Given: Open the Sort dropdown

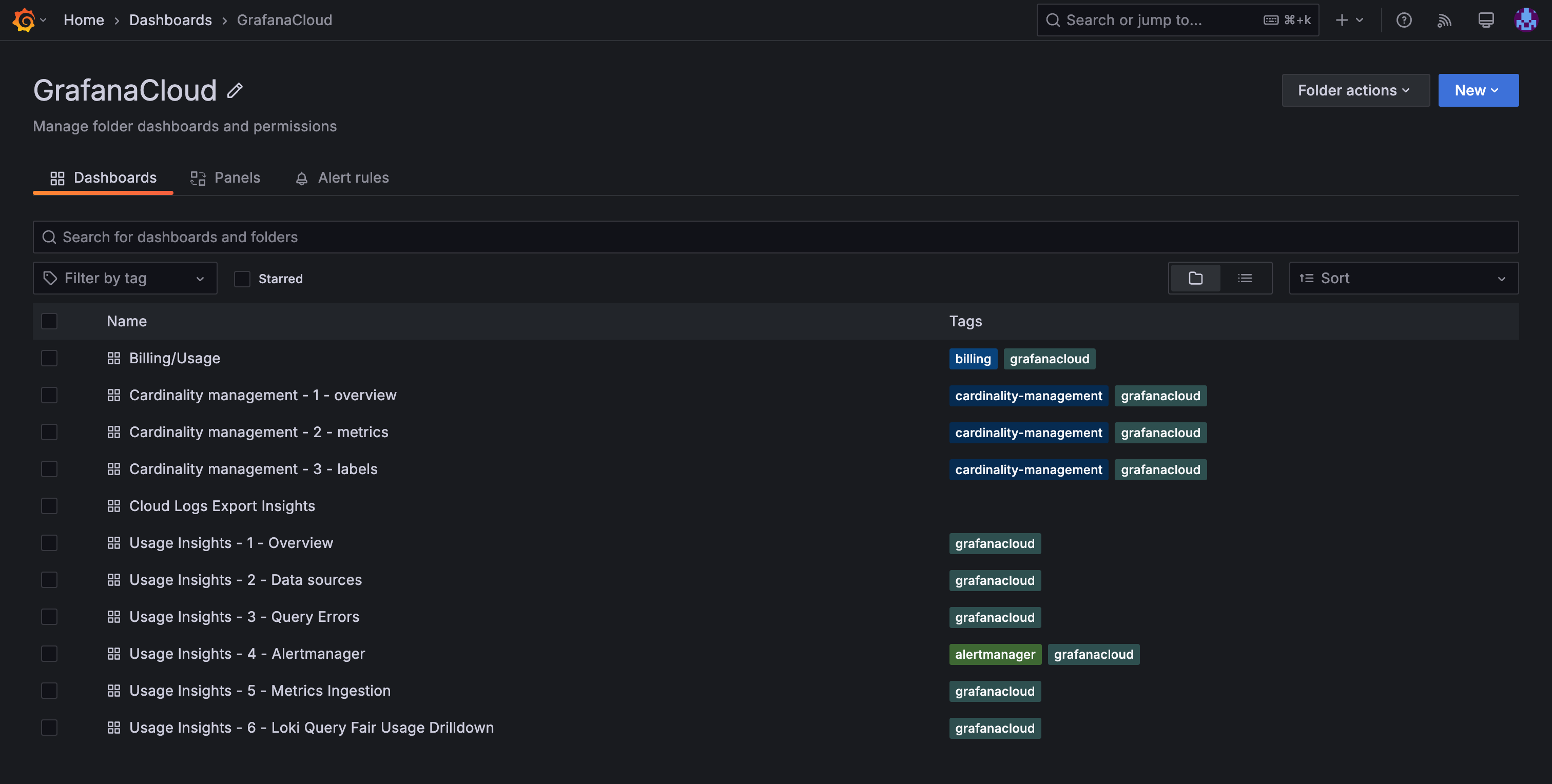Looking at the screenshot, I should (1403, 278).
